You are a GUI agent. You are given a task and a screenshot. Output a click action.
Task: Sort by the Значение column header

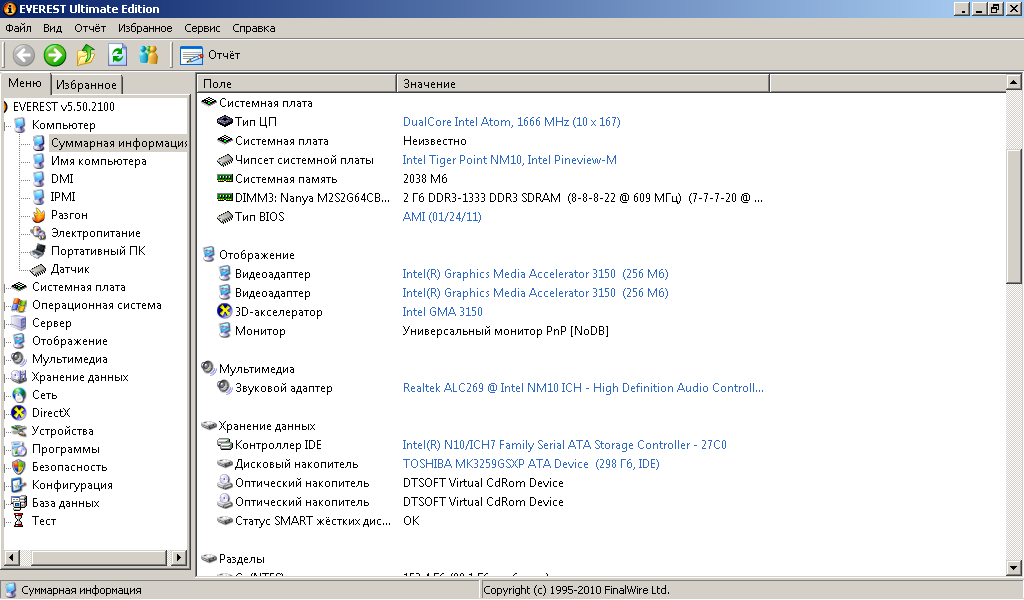583,84
